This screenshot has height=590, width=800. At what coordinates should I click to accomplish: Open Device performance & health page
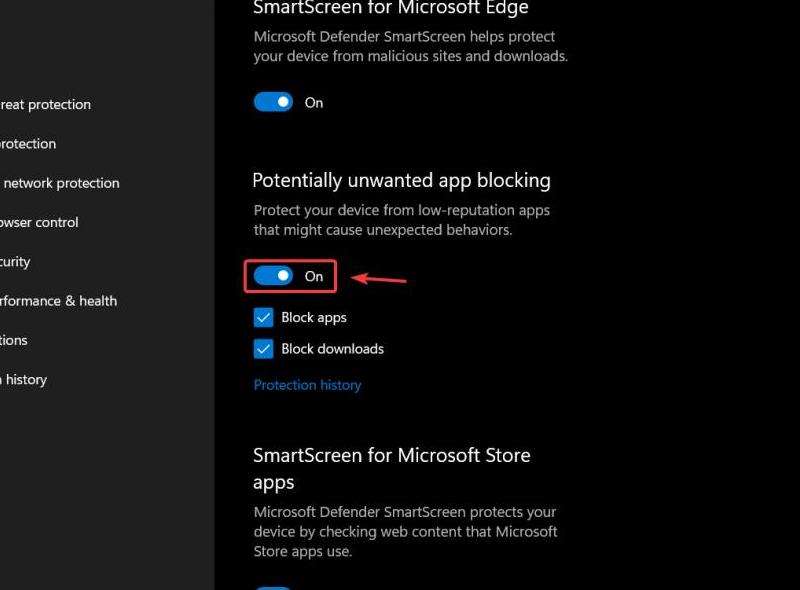point(58,301)
